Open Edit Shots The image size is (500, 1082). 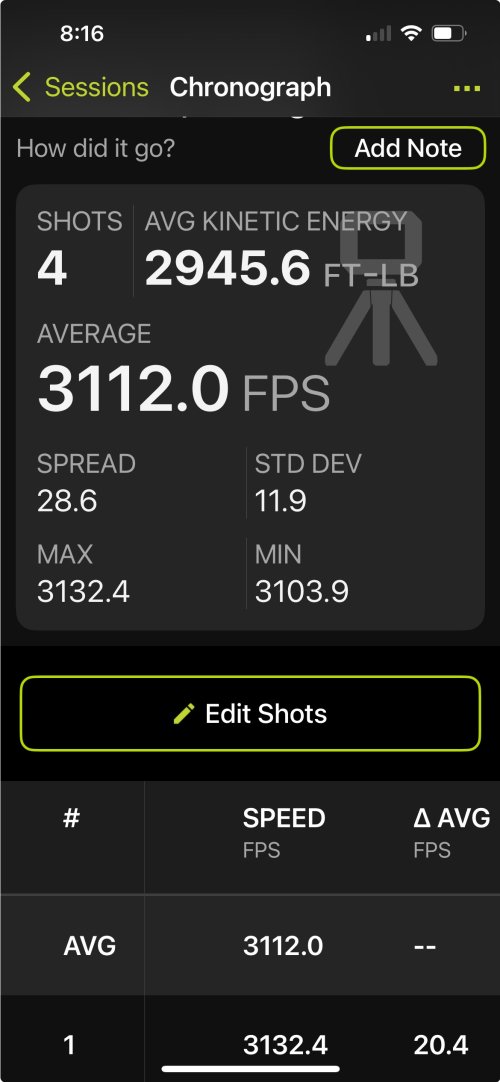tap(250, 714)
